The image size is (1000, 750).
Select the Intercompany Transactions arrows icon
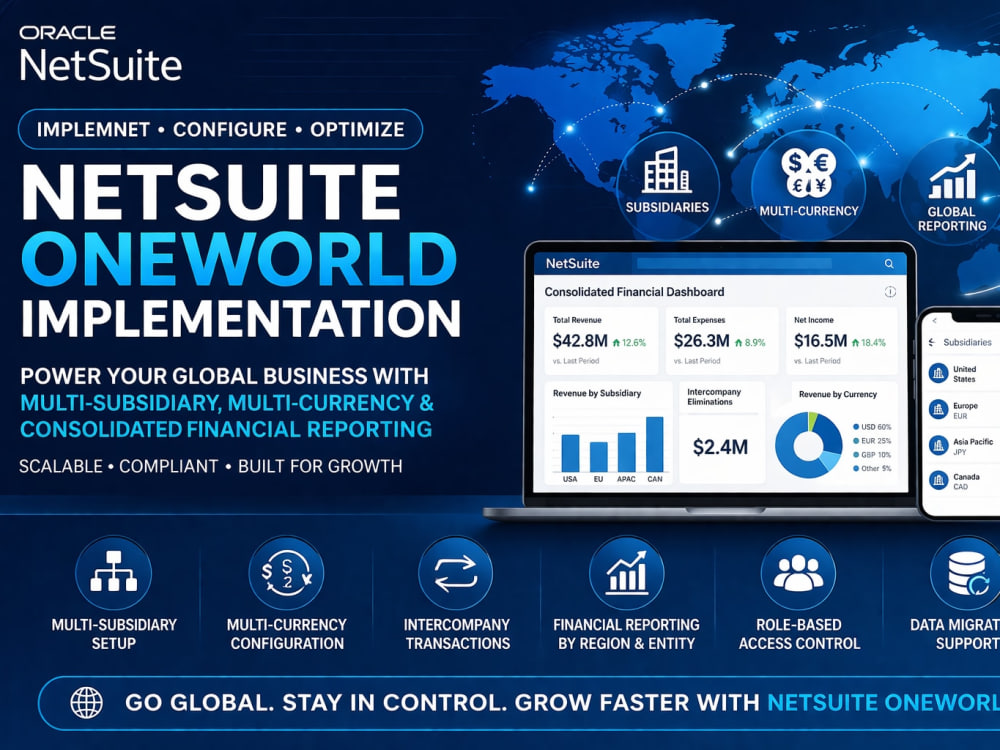[x=455, y=572]
